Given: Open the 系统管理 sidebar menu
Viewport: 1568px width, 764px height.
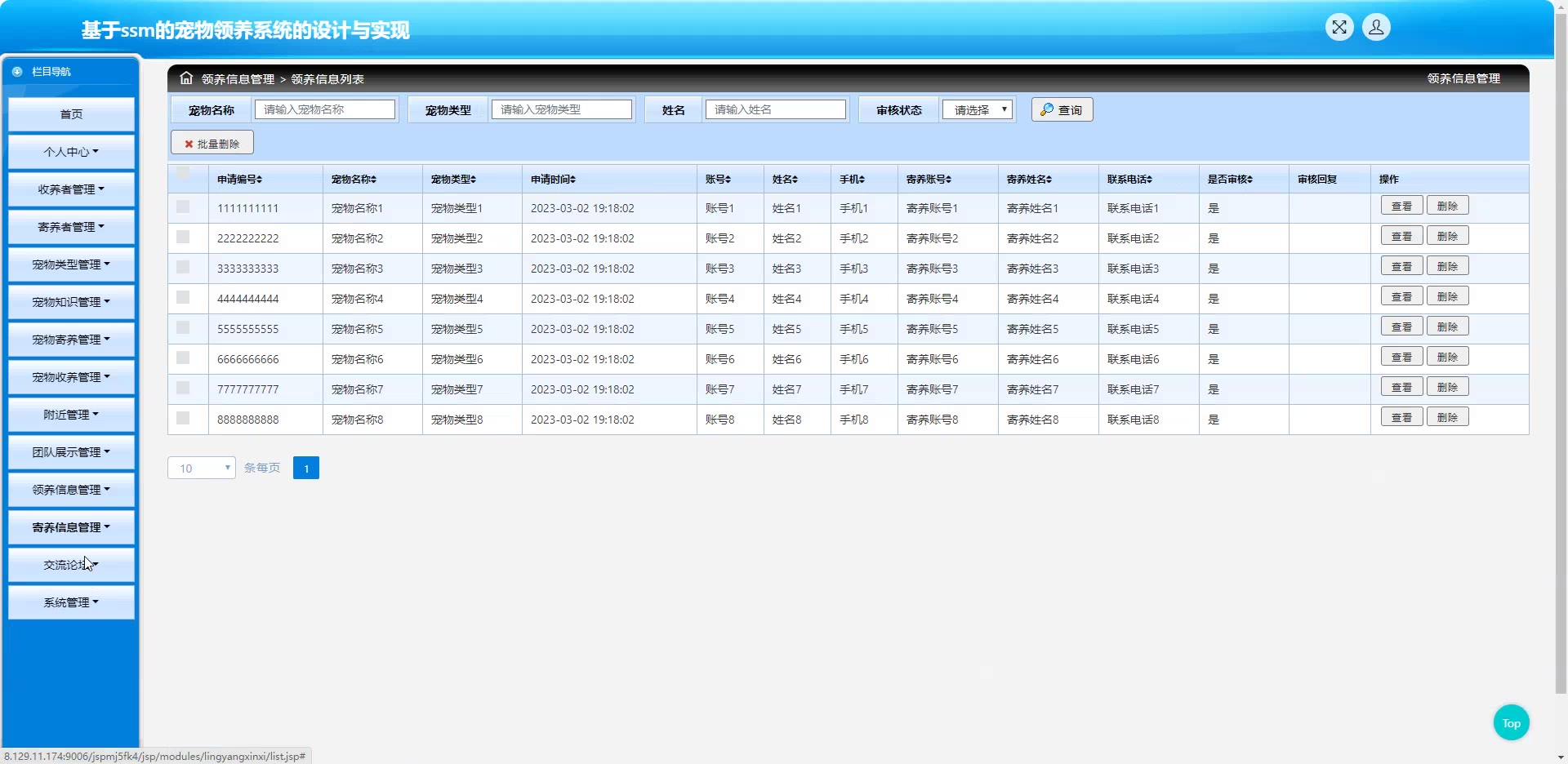Looking at the screenshot, I should pos(71,602).
